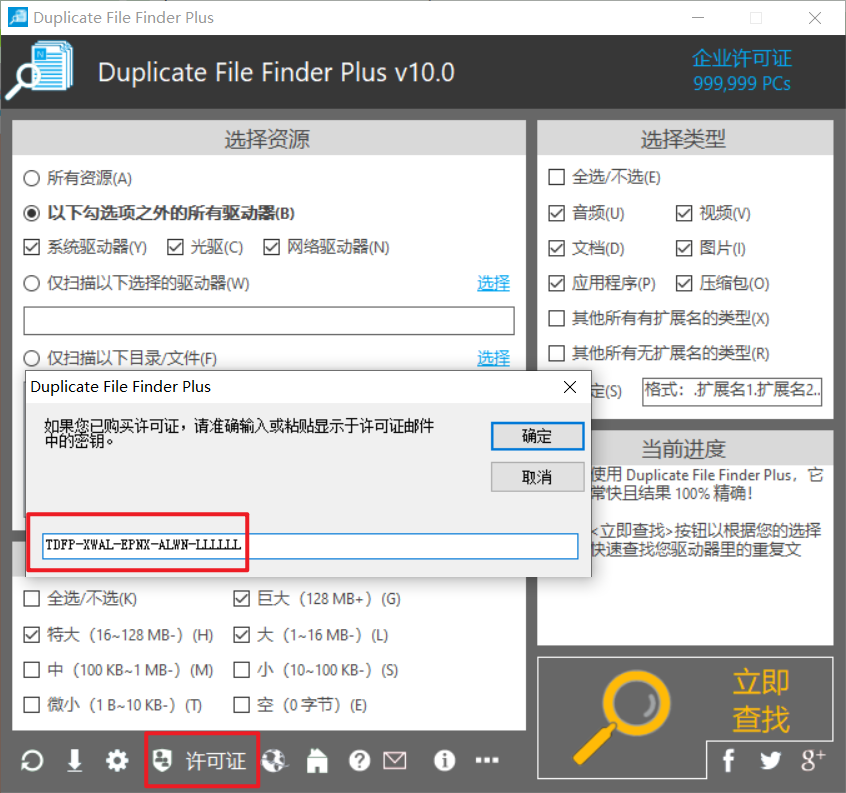The width and height of the screenshot is (846, 793).
Task: Close the main application window
Action: click(x=815, y=18)
